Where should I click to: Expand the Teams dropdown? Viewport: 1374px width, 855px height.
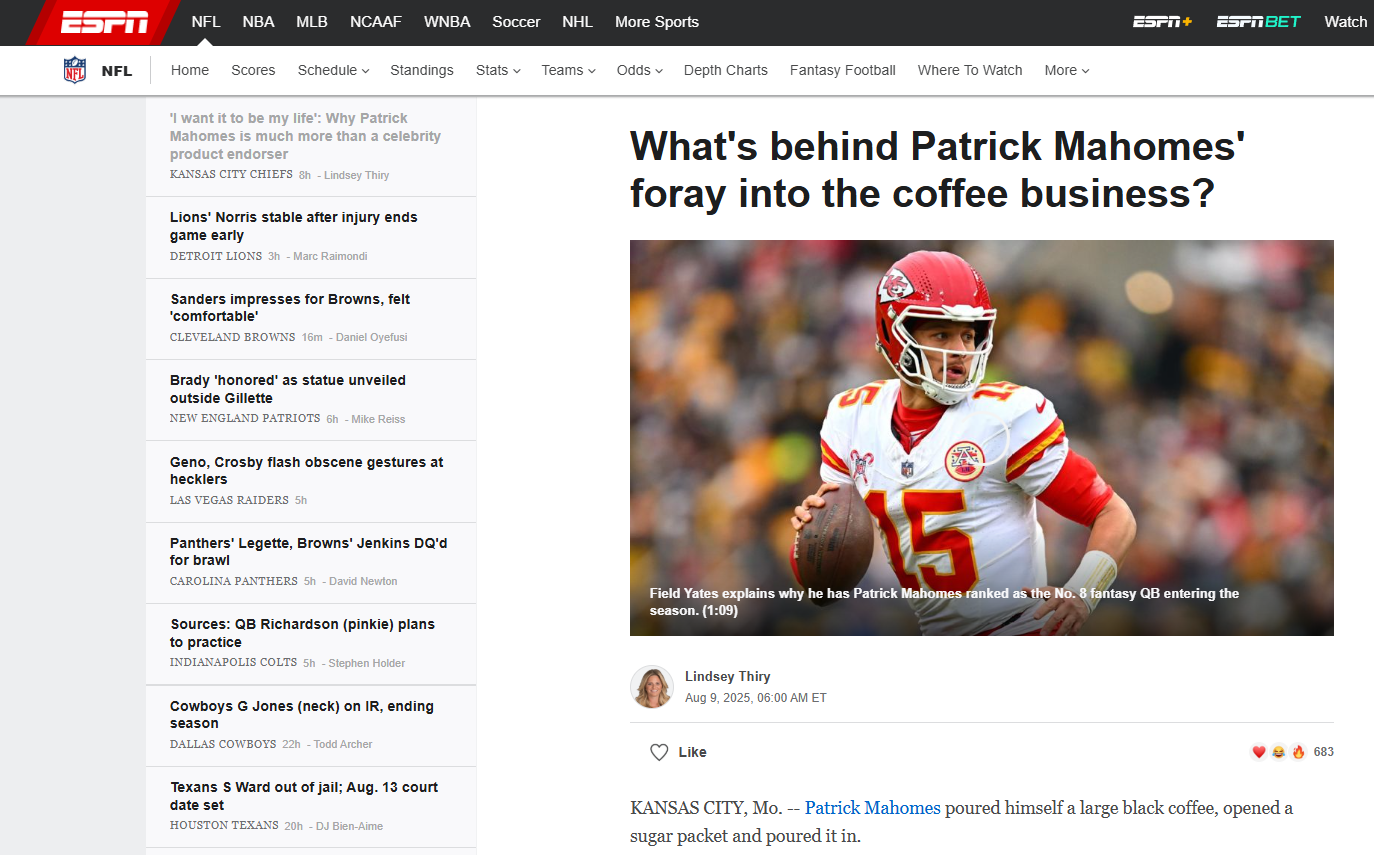tap(568, 70)
